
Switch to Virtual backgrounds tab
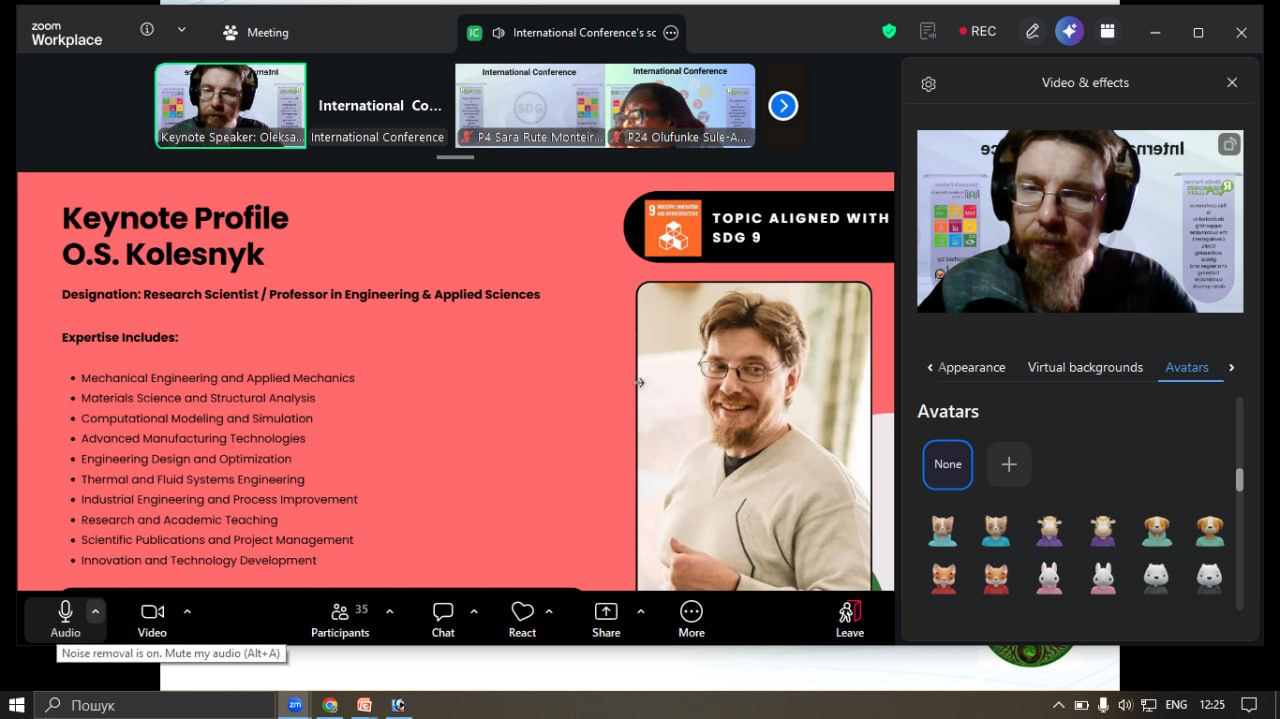tap(1085, 367)
